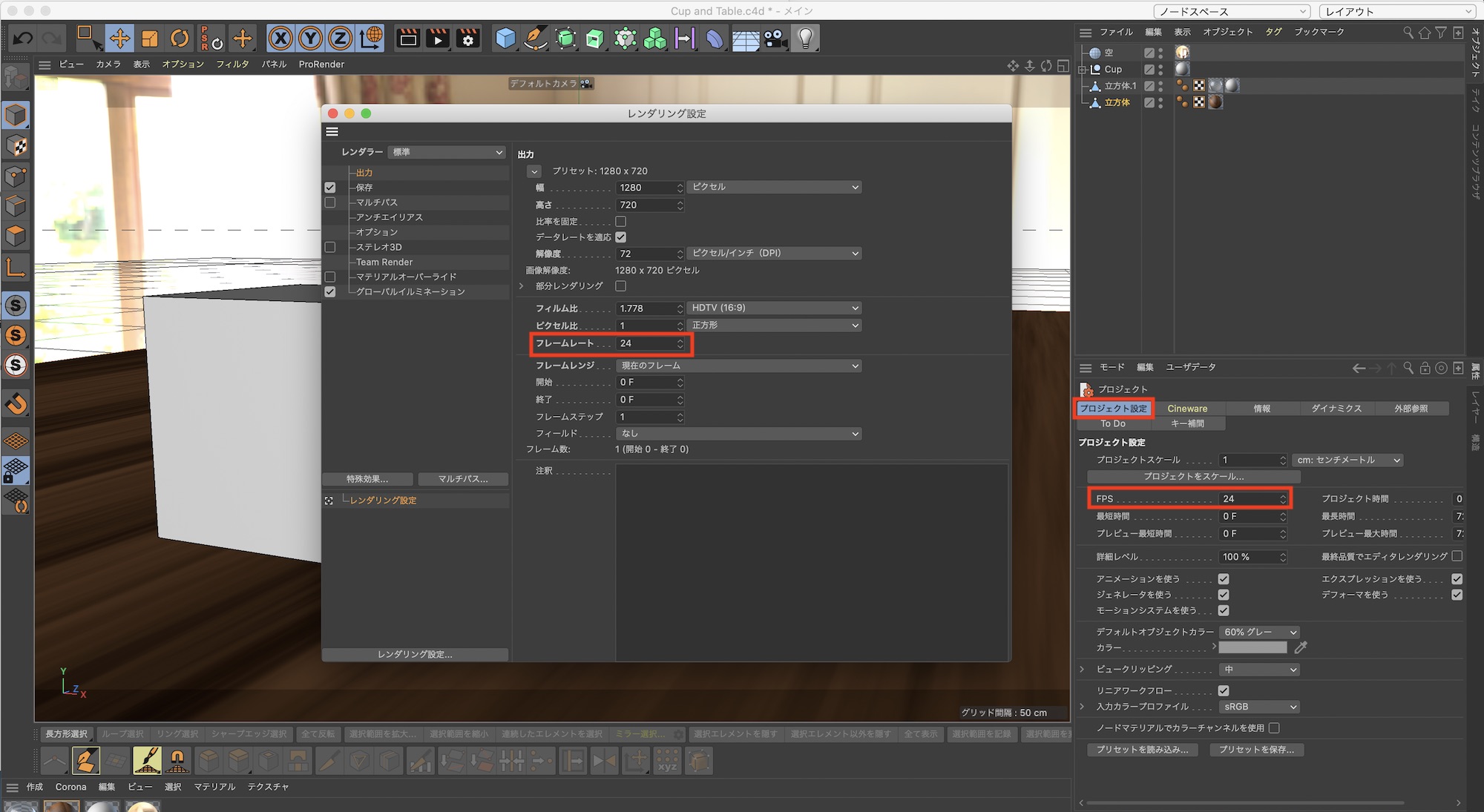The image size is (1484, 812).
Task: Click the camera object icon
Action: (x=775, y=38)
